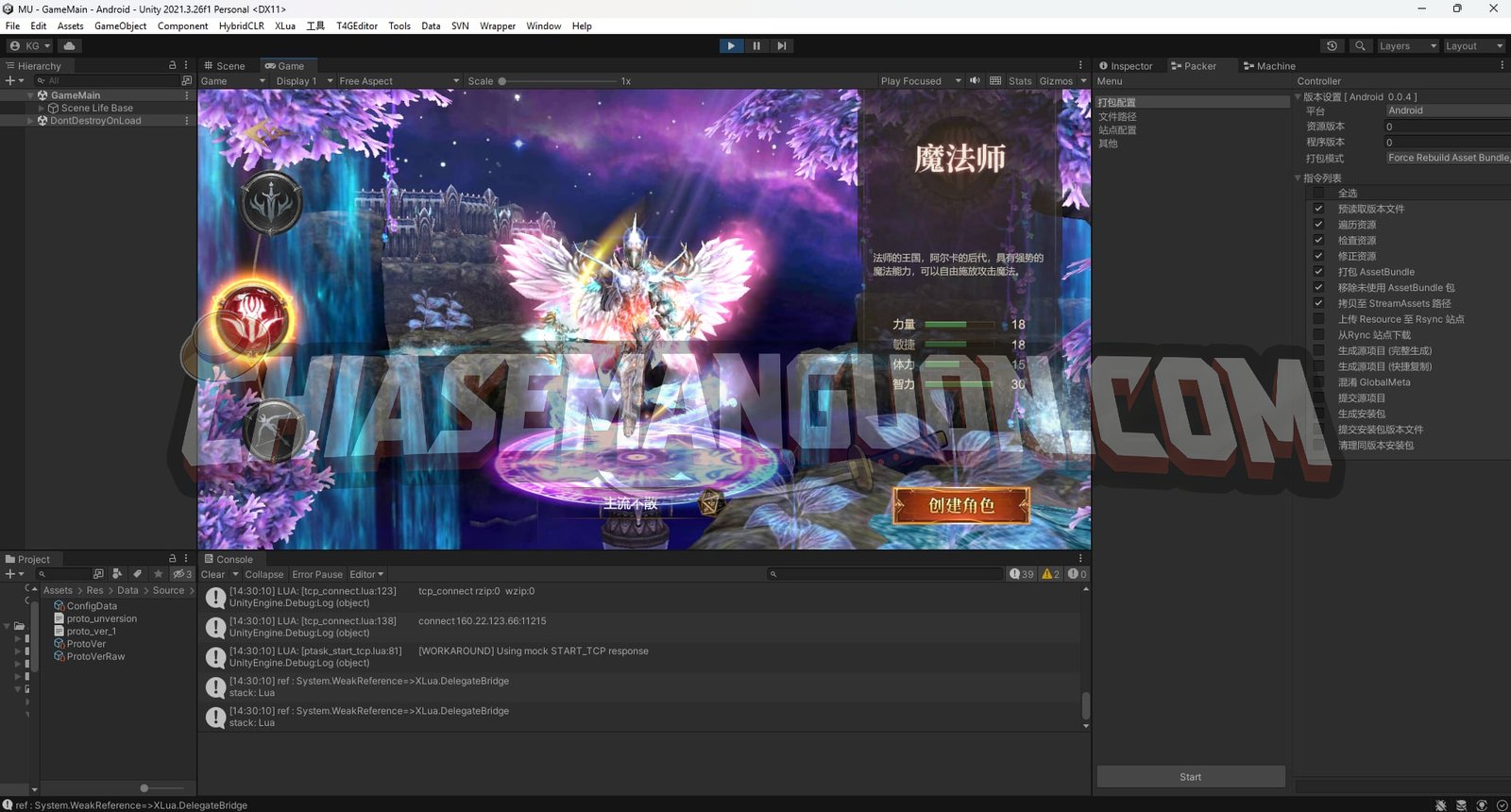Viewport: 1511px width, 812px height.
Task: Check the 全选 checkbox
Action: [x=1318, y=194]
